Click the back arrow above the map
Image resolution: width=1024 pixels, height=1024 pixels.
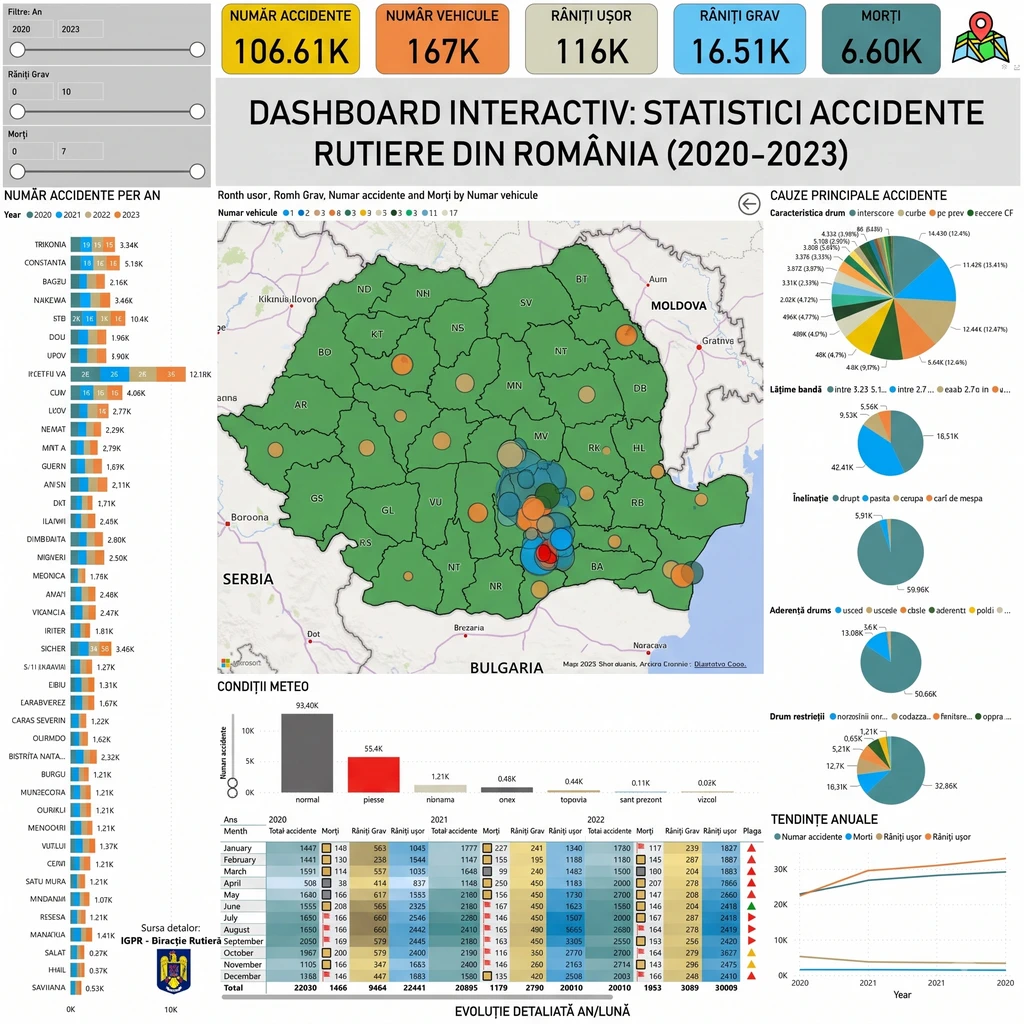(749, 204)
